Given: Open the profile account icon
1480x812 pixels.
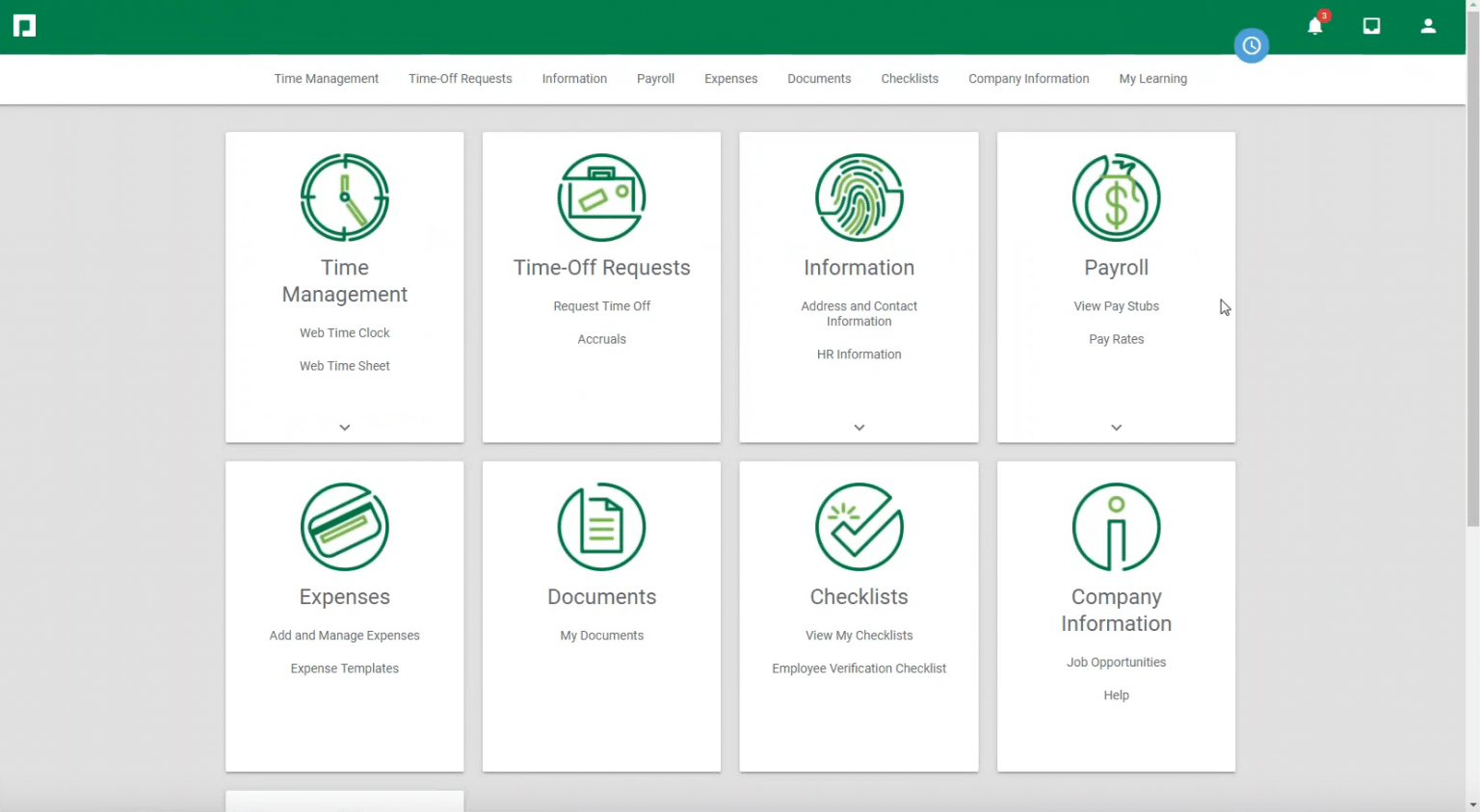Looking at the screenshot, I should [1427, 26].
